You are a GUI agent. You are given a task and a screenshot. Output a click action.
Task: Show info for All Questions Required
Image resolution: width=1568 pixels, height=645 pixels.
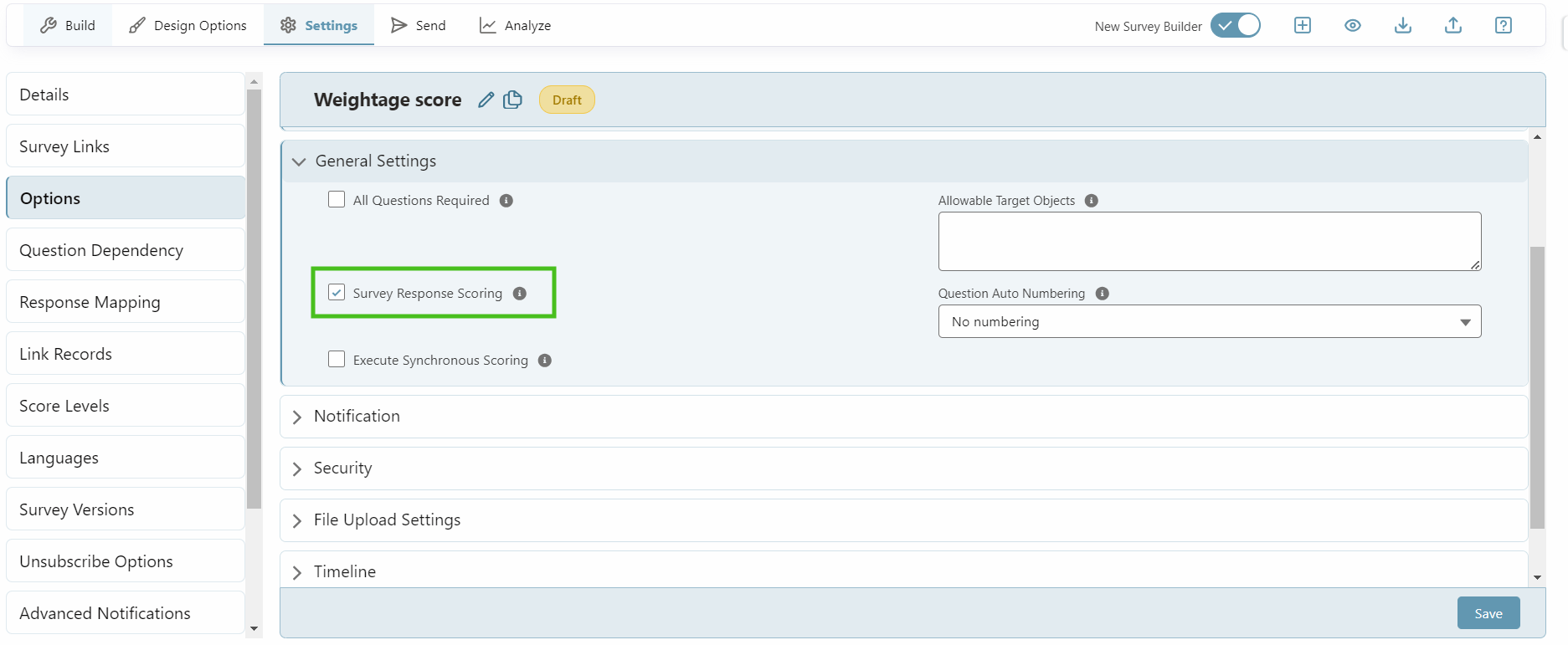pyautogui.click(x=506, y=201)
